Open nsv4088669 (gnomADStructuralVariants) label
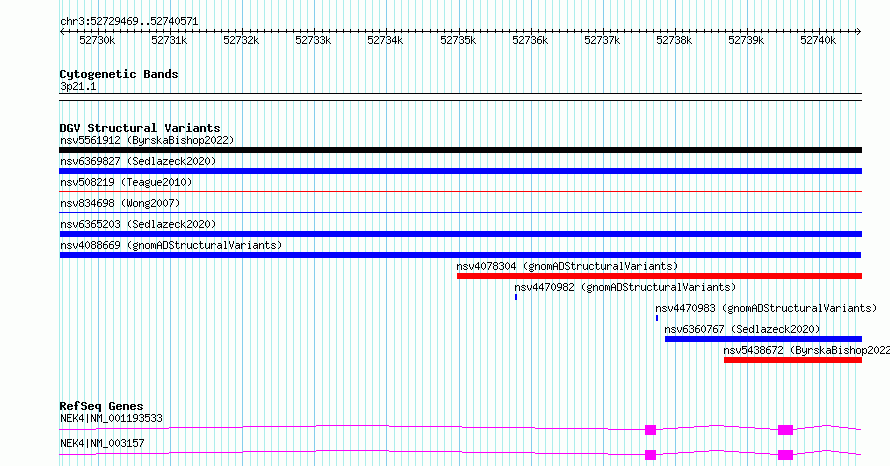This screenshot has width=890, height=466. click(171, 245)
